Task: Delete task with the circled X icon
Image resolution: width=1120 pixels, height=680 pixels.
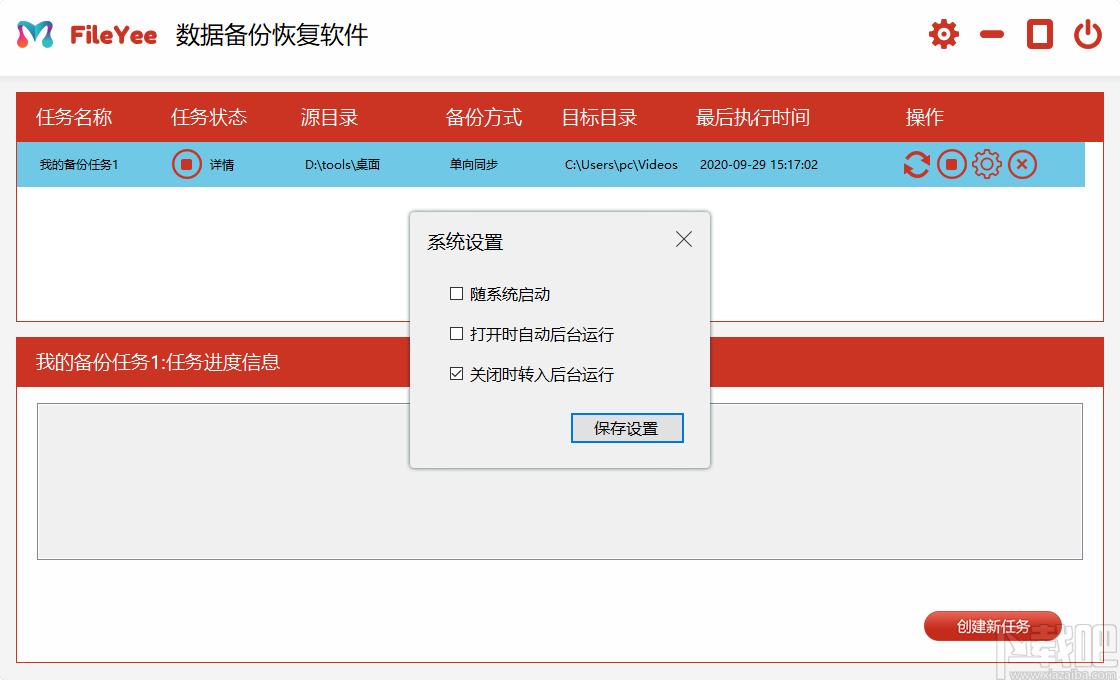Action: pos(1022,164)
